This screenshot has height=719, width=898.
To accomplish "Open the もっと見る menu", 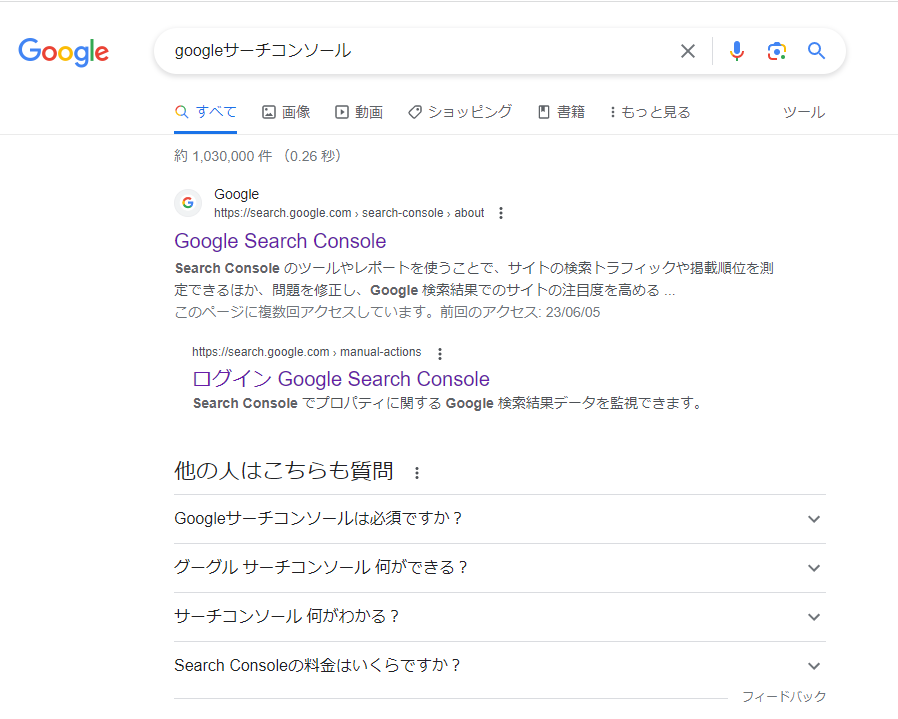I will click(x=650, y=112).
